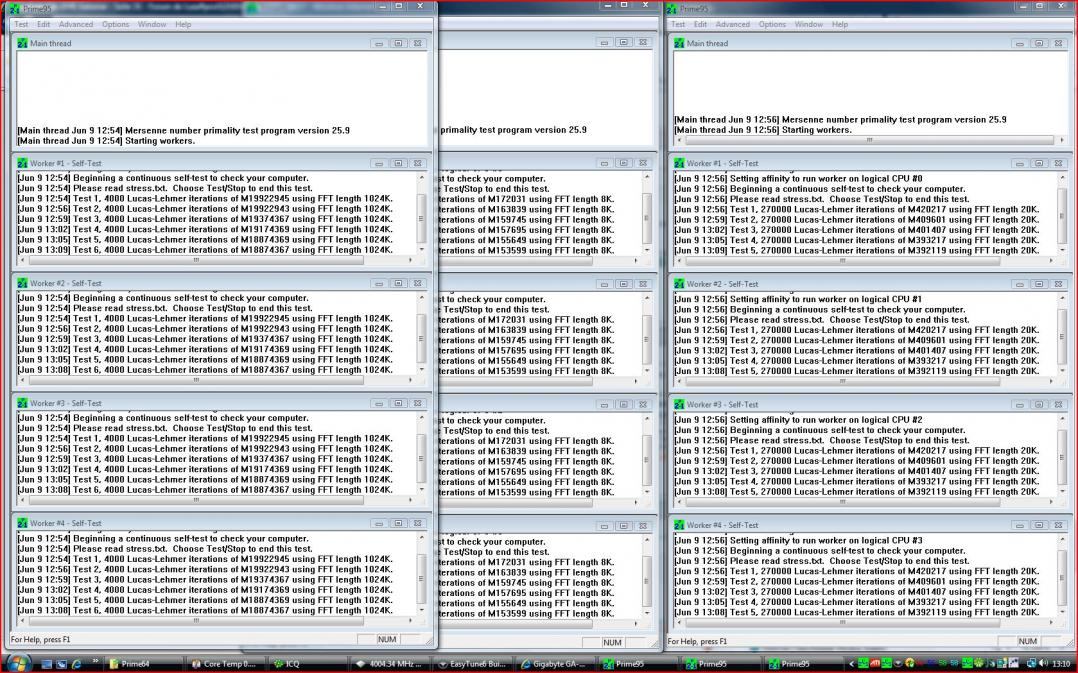The width and height of the screenshot is (1078, 673).
Task: Click Prime95 app icon in right window title bar
Action: [x=672, y=8]
